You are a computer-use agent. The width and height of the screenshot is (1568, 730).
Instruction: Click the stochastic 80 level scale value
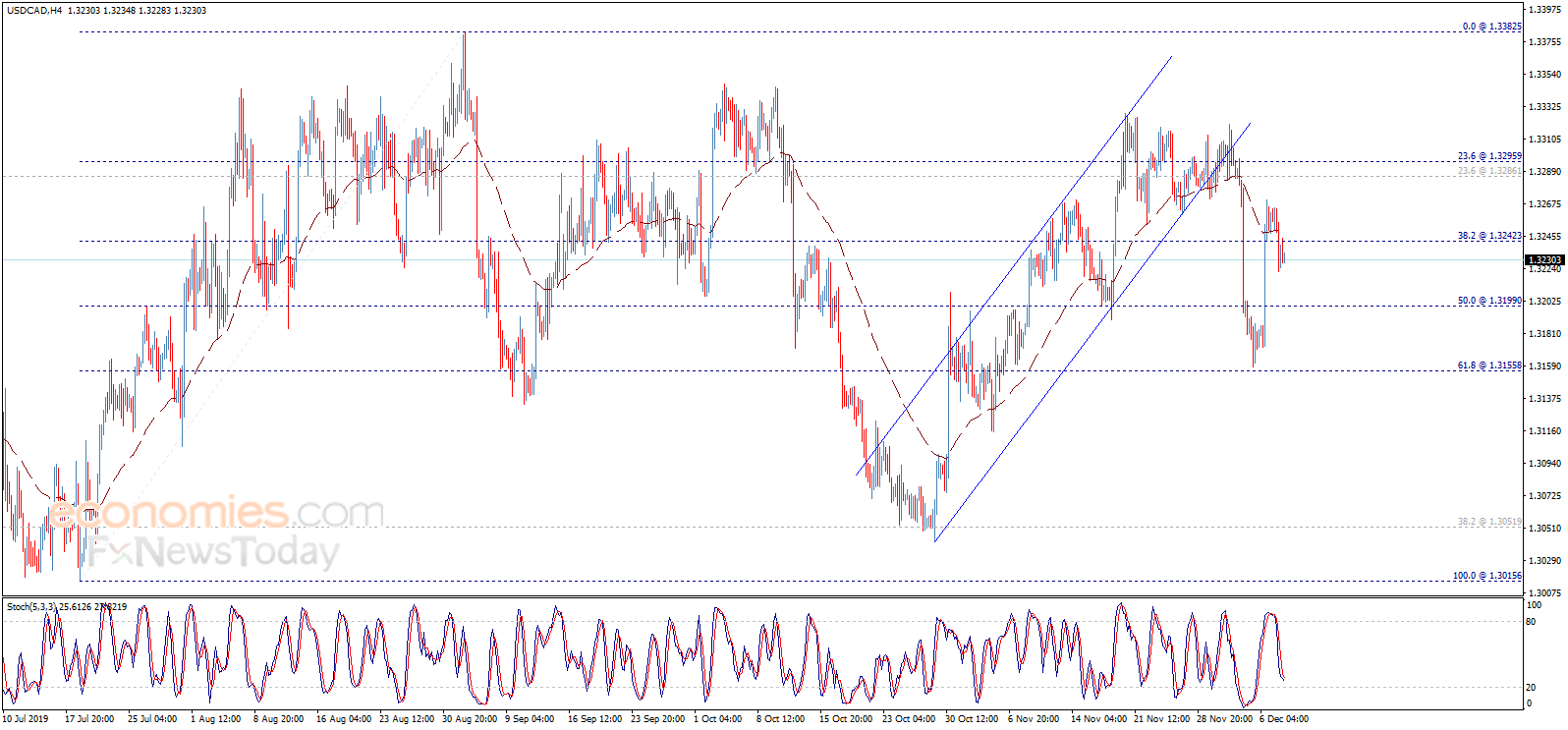point(1532,622)
